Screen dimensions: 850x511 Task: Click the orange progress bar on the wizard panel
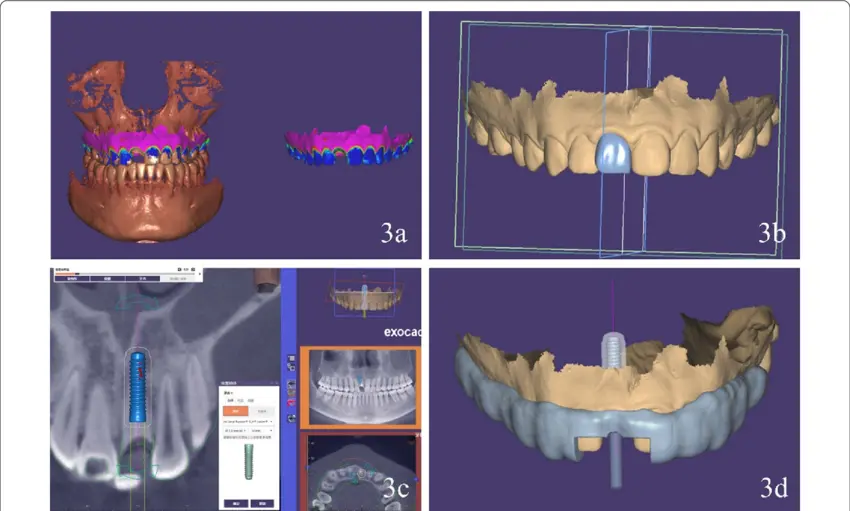pyautogui.click(x=66, y=274)
